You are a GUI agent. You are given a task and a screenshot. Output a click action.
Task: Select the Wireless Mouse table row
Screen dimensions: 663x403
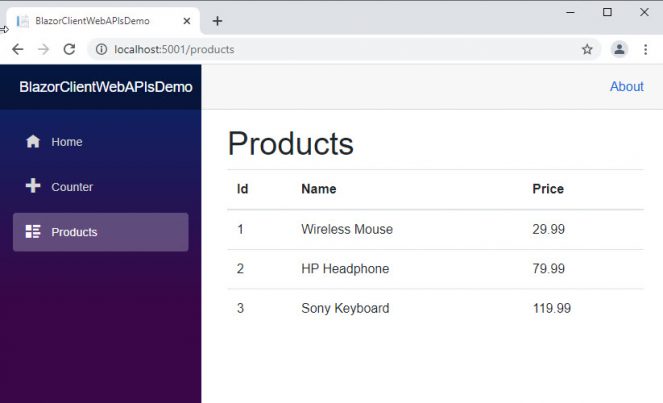pos(436,230)
